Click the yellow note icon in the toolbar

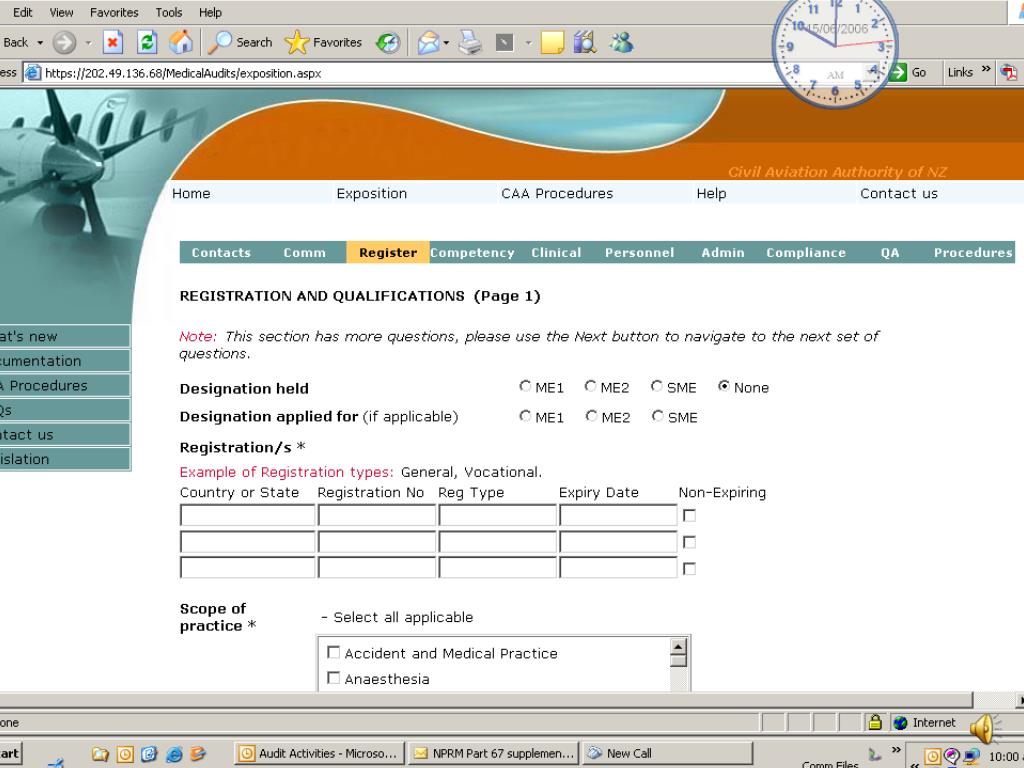pos(552,42)
